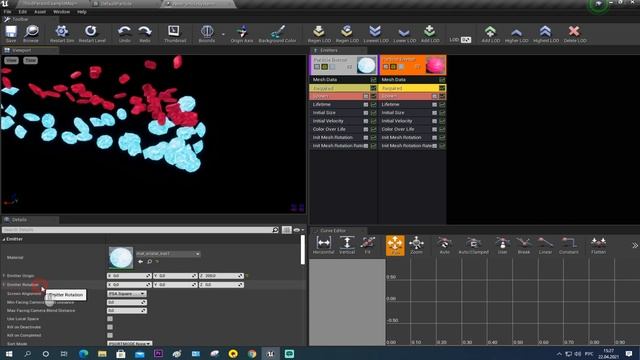Viewport: 640px width, 360px height.
Task: Jump to Lowest LOD
Action: pos(376,33)
